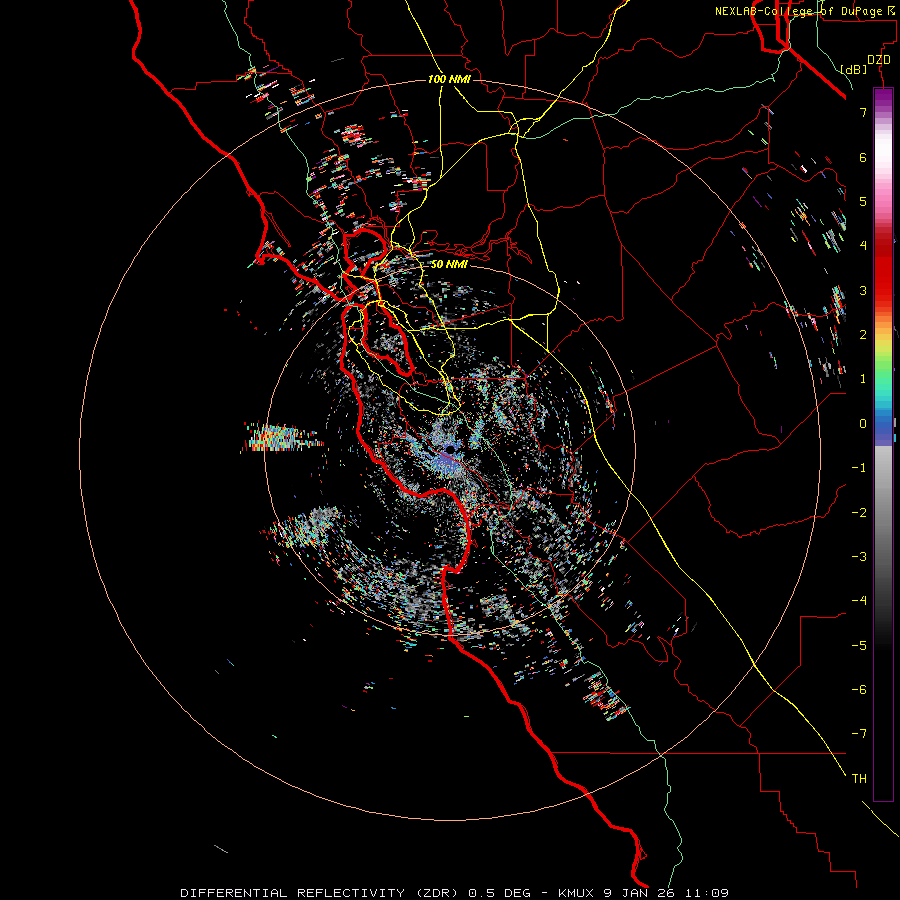Click the "-4" value on the color scale

pyautogui.click(x=859, y=601)
